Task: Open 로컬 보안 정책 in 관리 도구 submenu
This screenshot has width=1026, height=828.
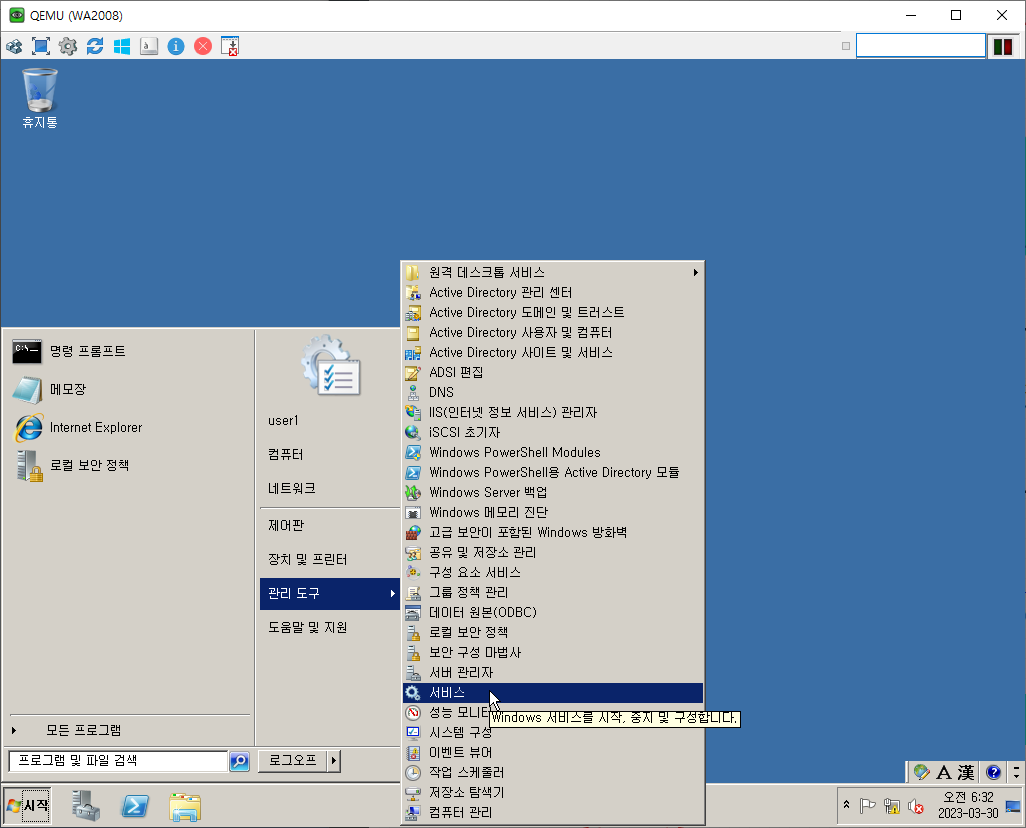Action: click(x=553, y=632)
